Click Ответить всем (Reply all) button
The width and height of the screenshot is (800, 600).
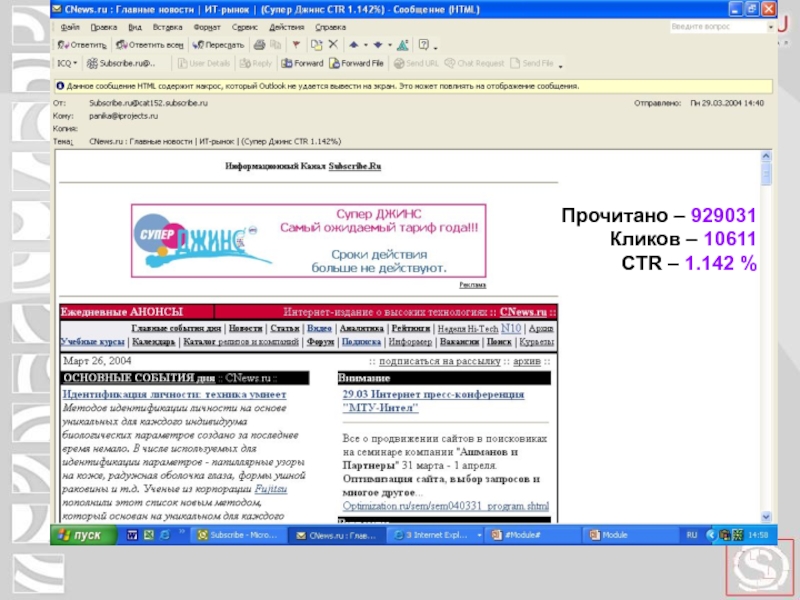[148, 45]
